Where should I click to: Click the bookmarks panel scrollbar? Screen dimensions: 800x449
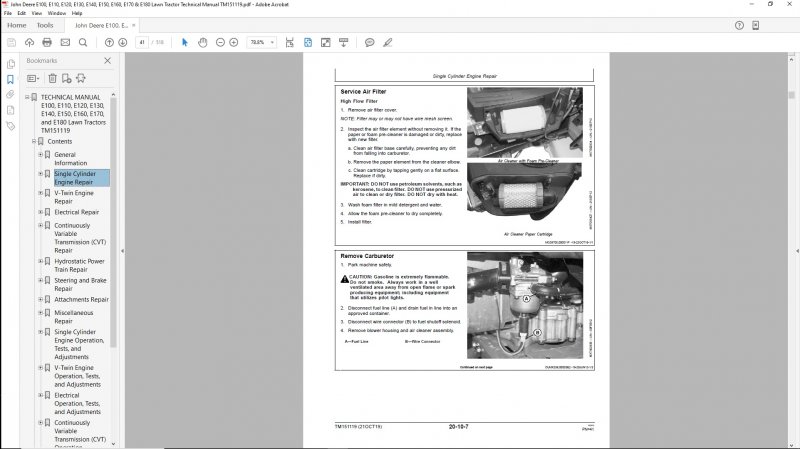(113, 222)
